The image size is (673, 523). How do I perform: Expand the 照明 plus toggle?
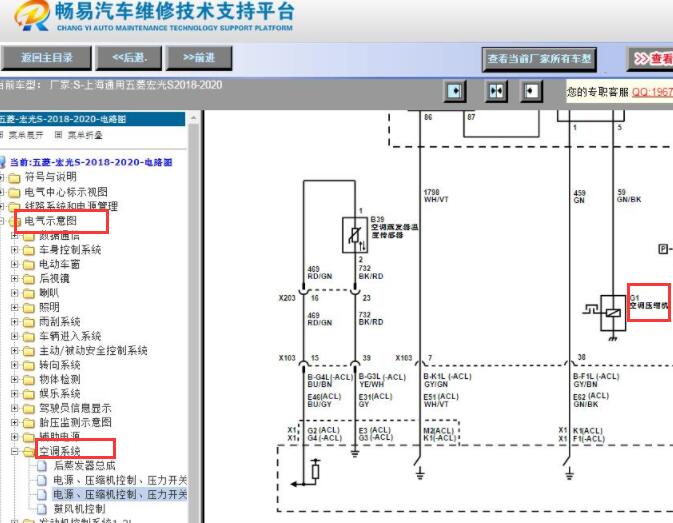pos(15,307)
